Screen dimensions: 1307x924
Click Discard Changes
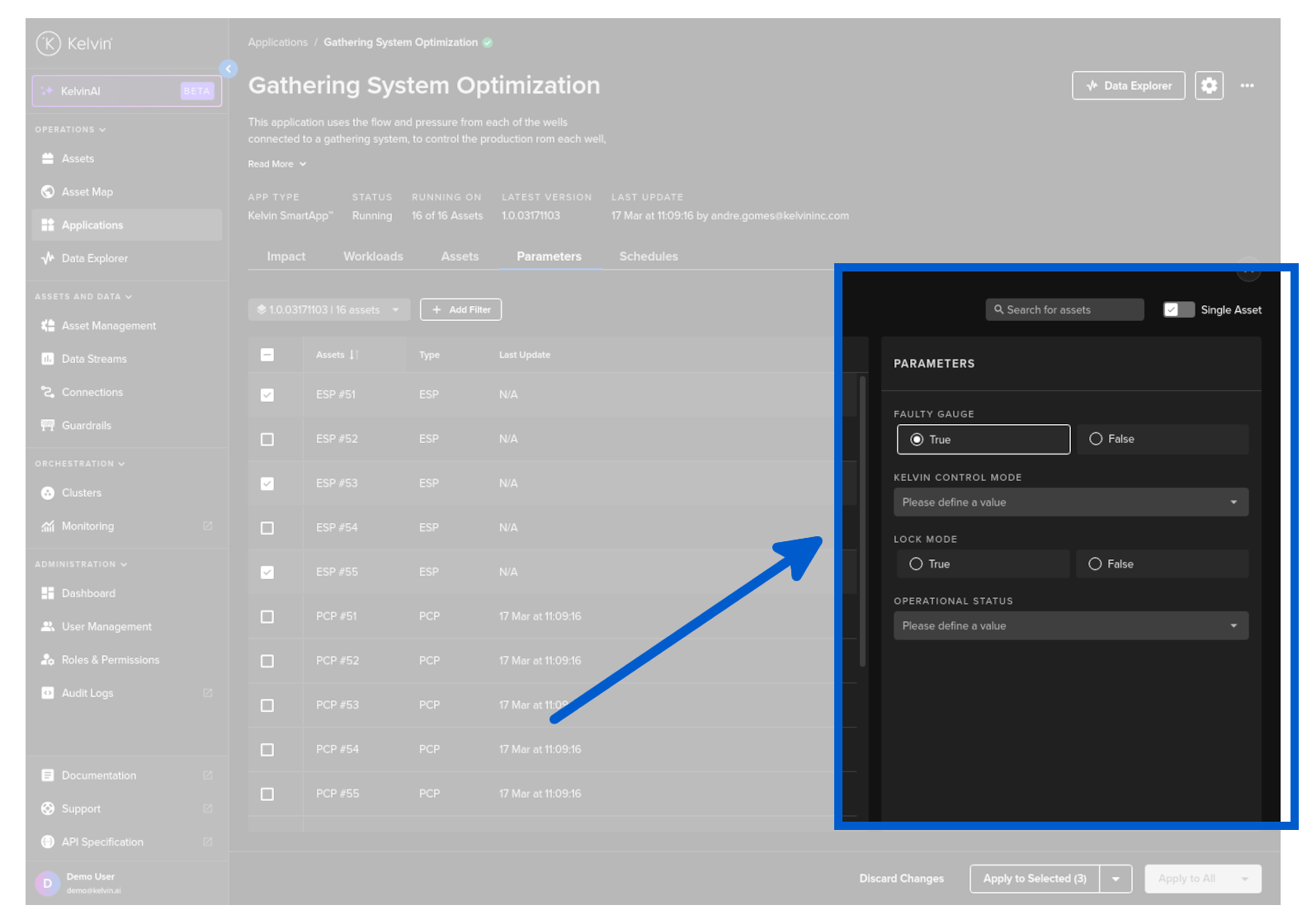tap(901, 879)
